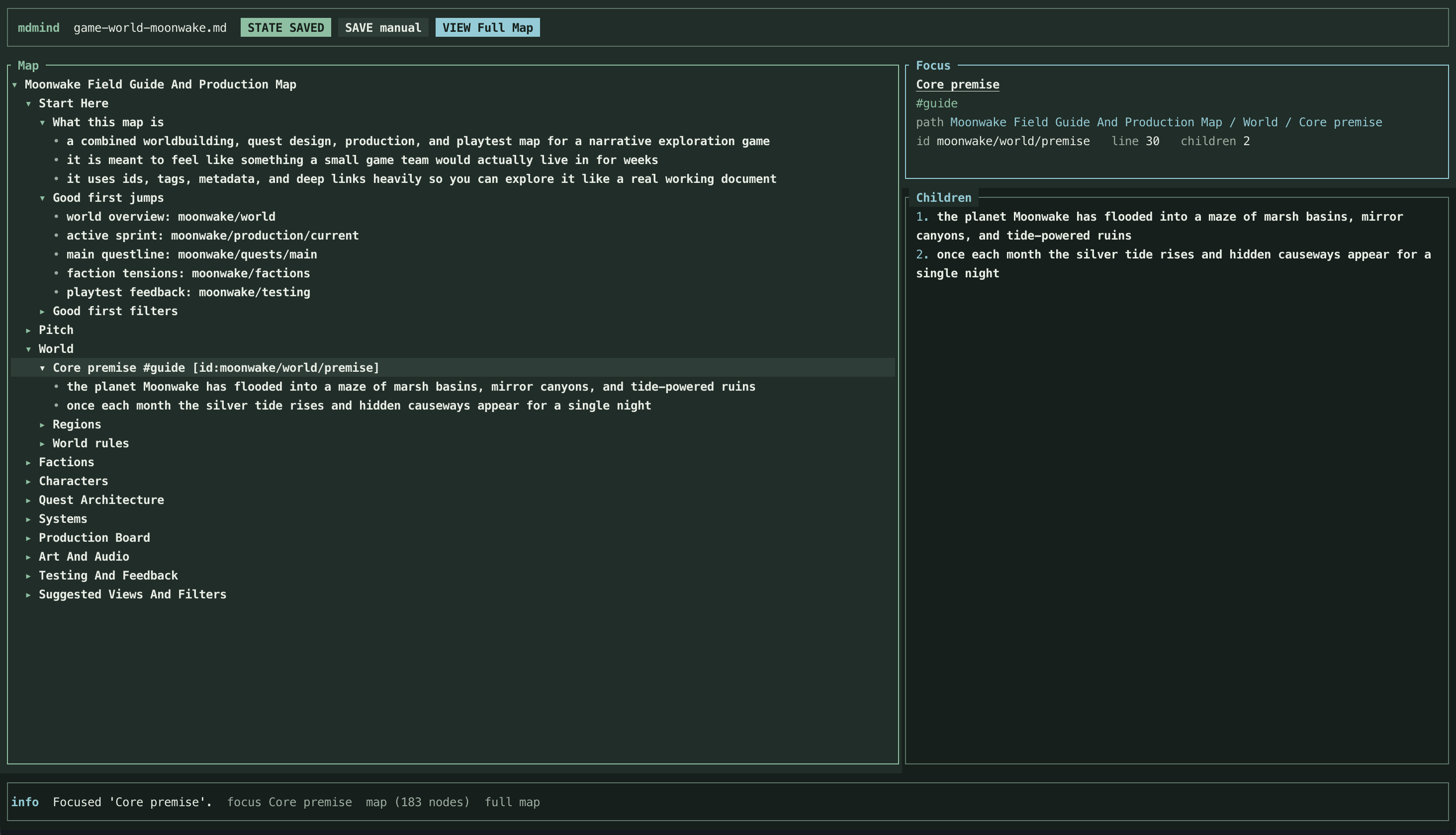The width and height of the screenshot is (1456, 835).
Task: Click the Core premise heading in the Focus panel
Action: 957,84
